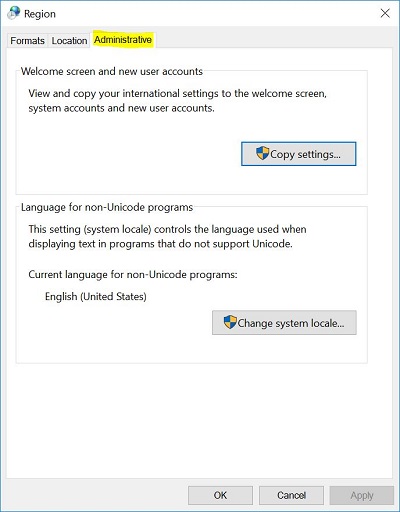This screenshot has width=400, height=512.
Task: Select the highlighted Administrative tab
Action: (x=123, y=40)
